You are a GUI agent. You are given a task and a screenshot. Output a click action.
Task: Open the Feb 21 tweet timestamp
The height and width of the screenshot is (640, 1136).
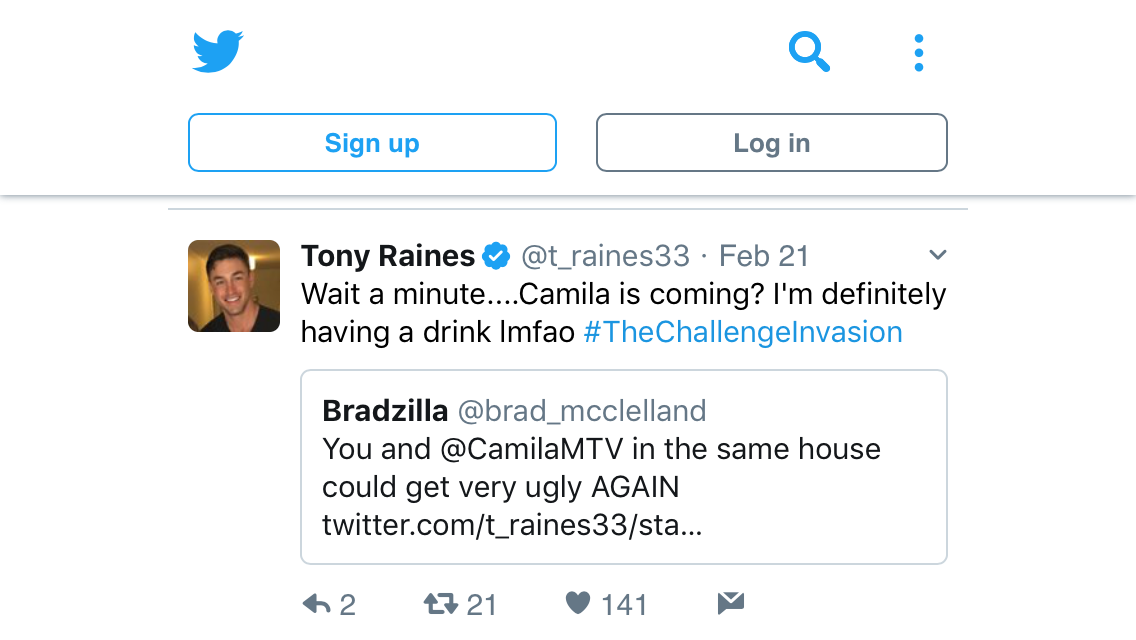coord(764,256)
